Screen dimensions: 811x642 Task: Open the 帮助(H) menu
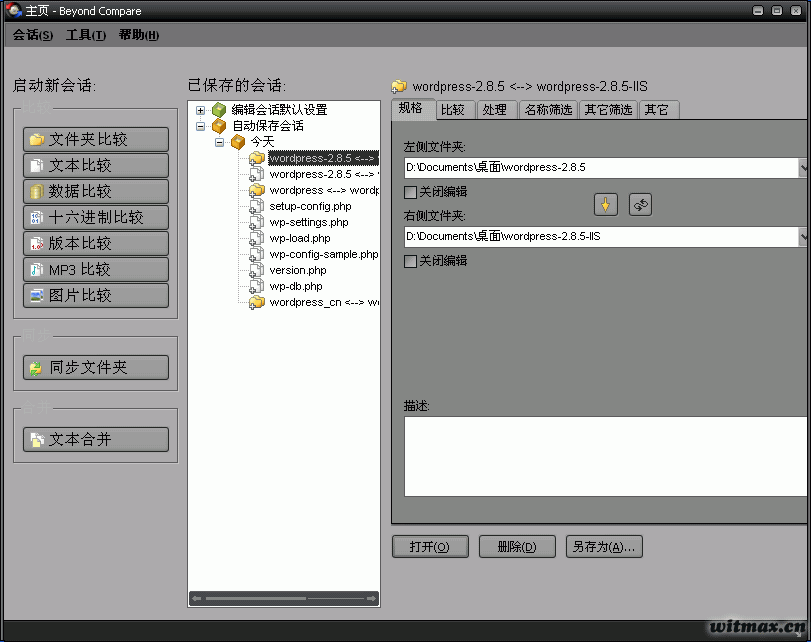(x=139, y=35)
